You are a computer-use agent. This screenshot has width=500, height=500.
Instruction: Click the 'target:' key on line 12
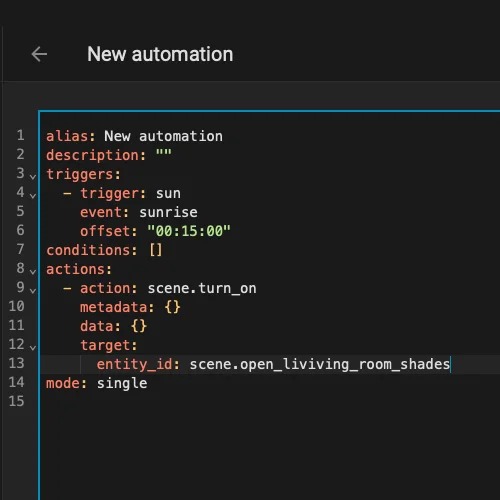point(109,345)
